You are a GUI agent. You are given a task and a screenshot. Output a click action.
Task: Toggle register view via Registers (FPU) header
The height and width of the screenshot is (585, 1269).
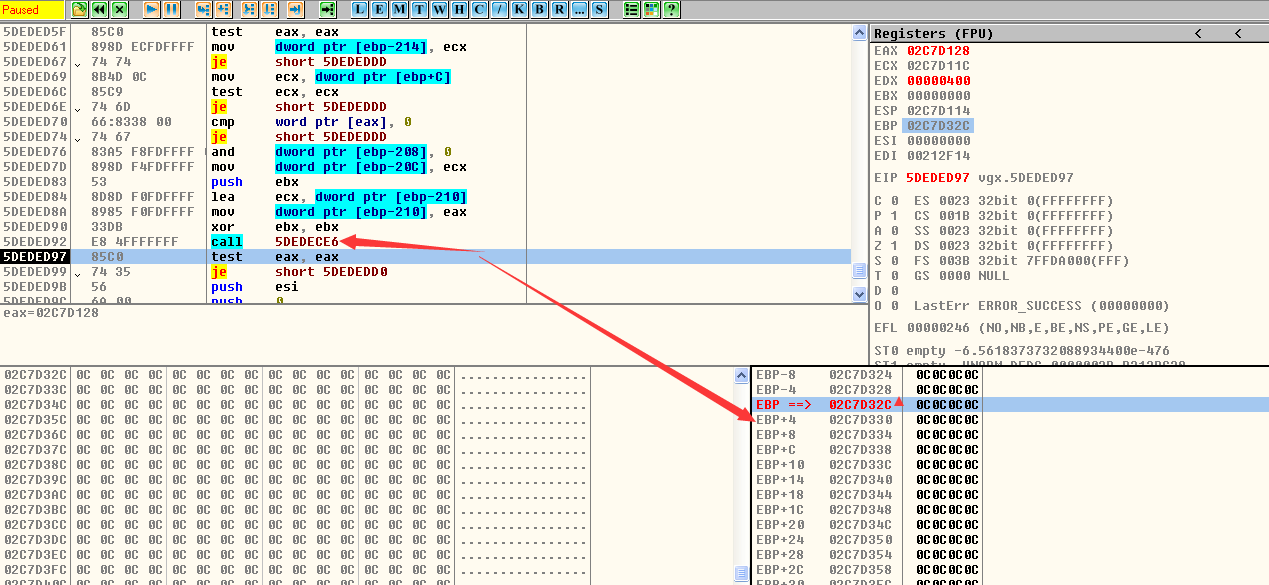[x=933, y=33]
